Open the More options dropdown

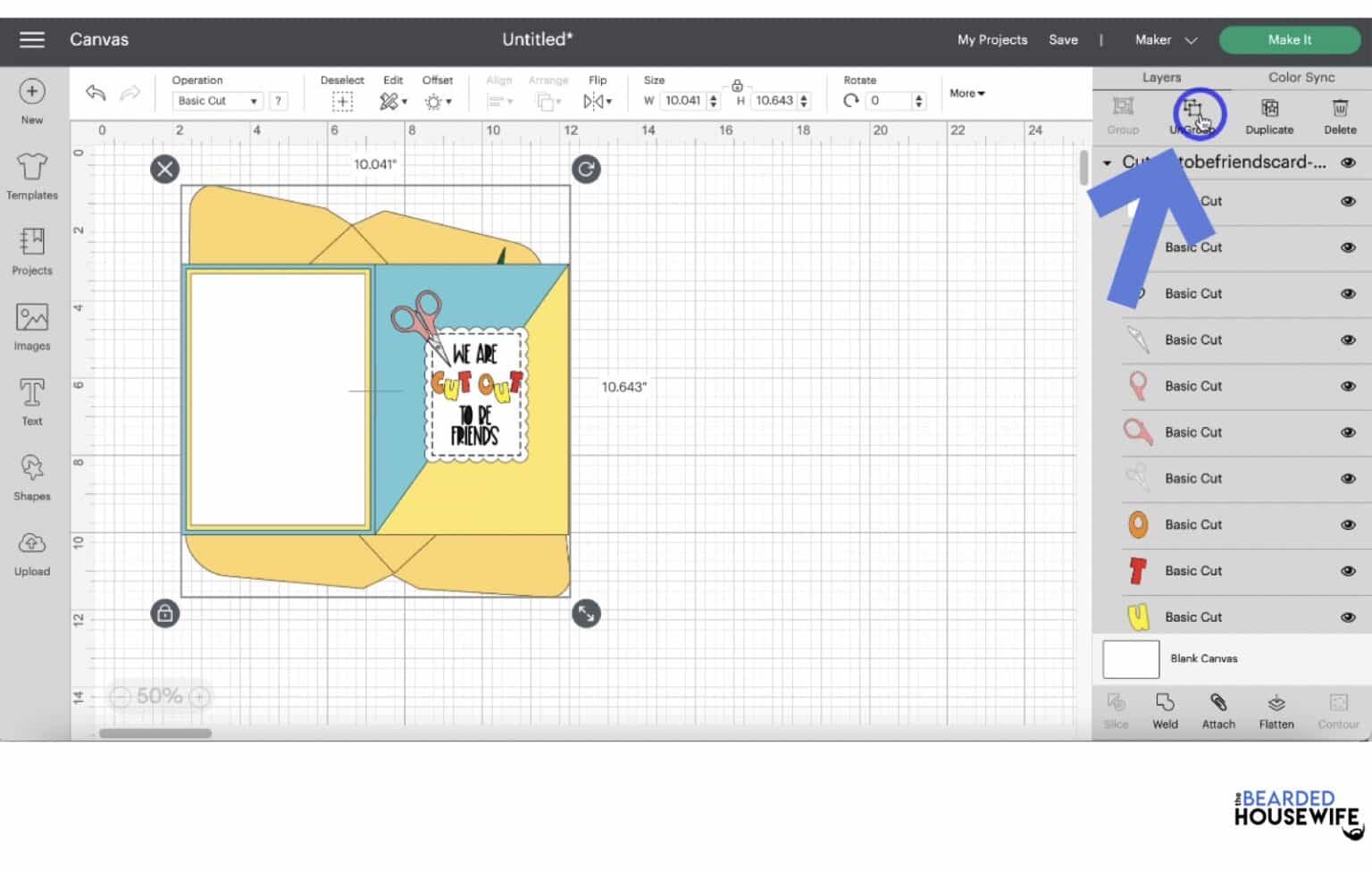pyautogui.click(x=966, y=93)
